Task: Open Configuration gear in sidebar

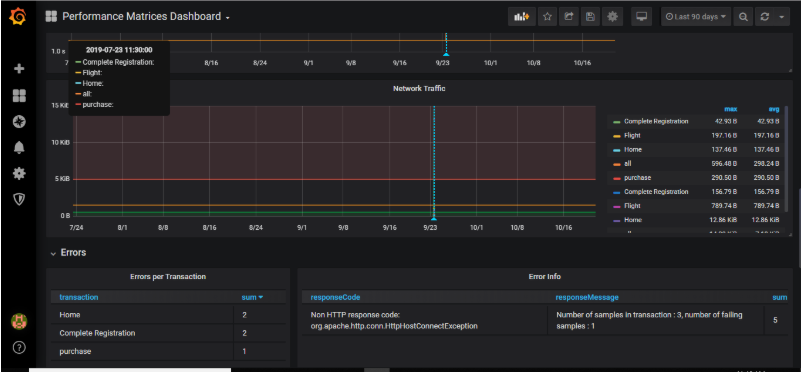Action: point(19,173)
